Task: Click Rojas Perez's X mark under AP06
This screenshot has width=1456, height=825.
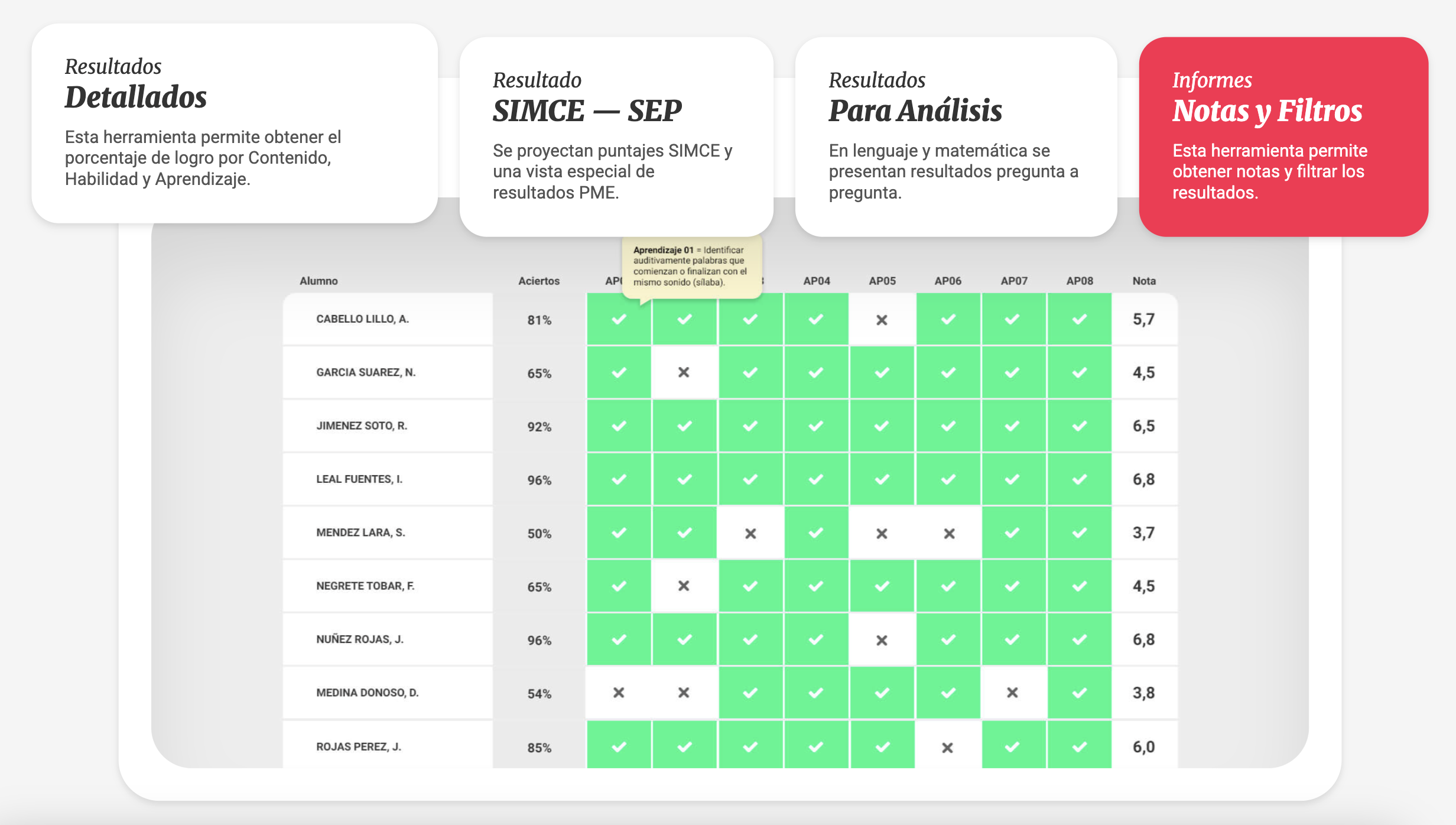Action: (947, 748)
